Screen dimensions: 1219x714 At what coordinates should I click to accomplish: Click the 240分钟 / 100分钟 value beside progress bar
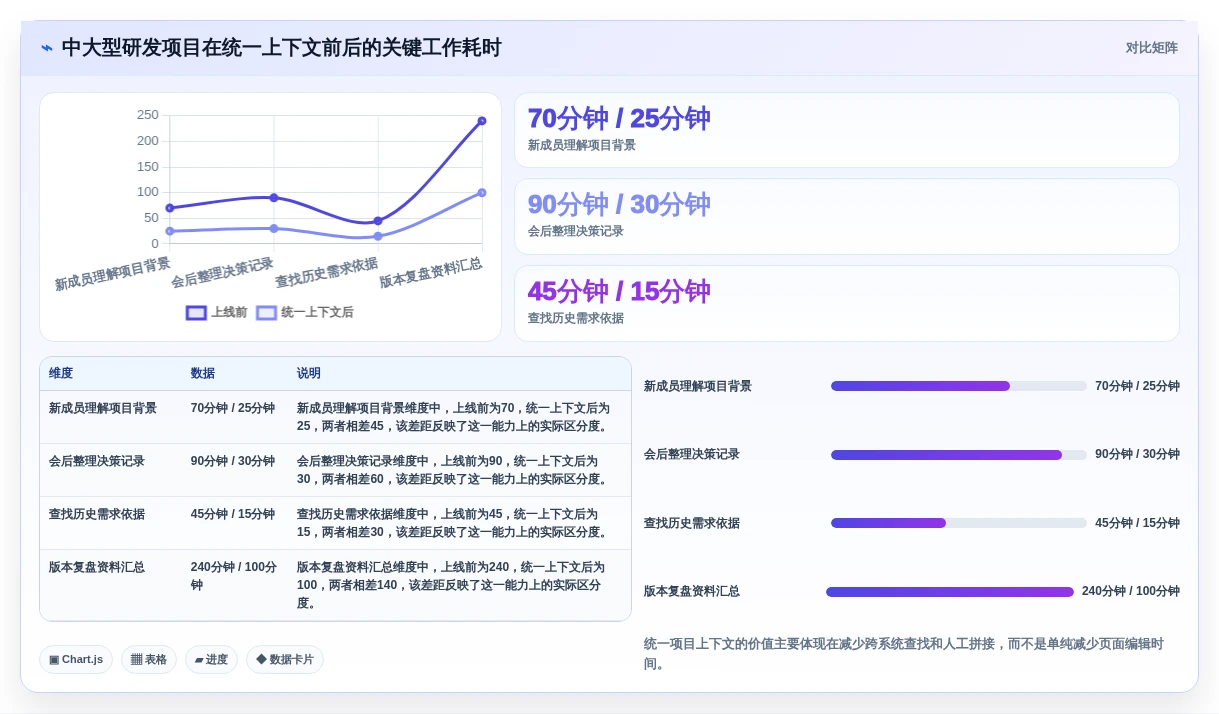click(1131, 591)
